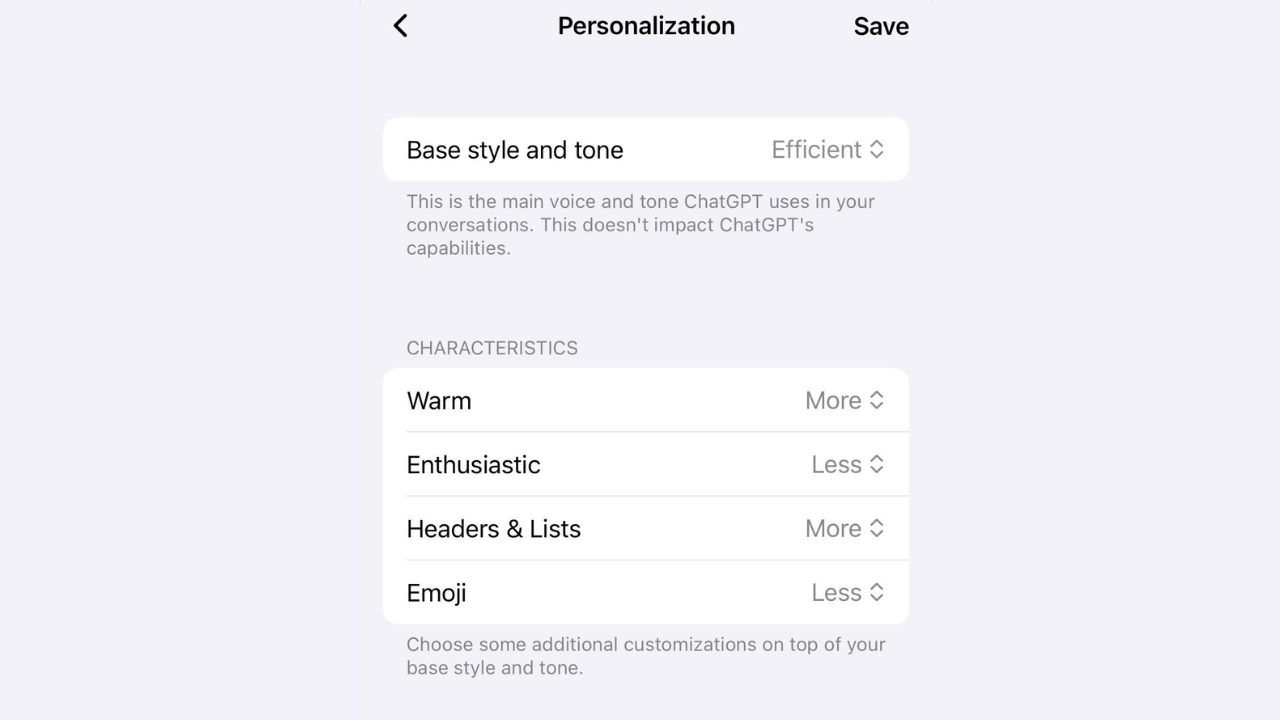
Task: Click the chevron beside Headers & Lists
Action: pyautogui.click(x=876, y=528)
